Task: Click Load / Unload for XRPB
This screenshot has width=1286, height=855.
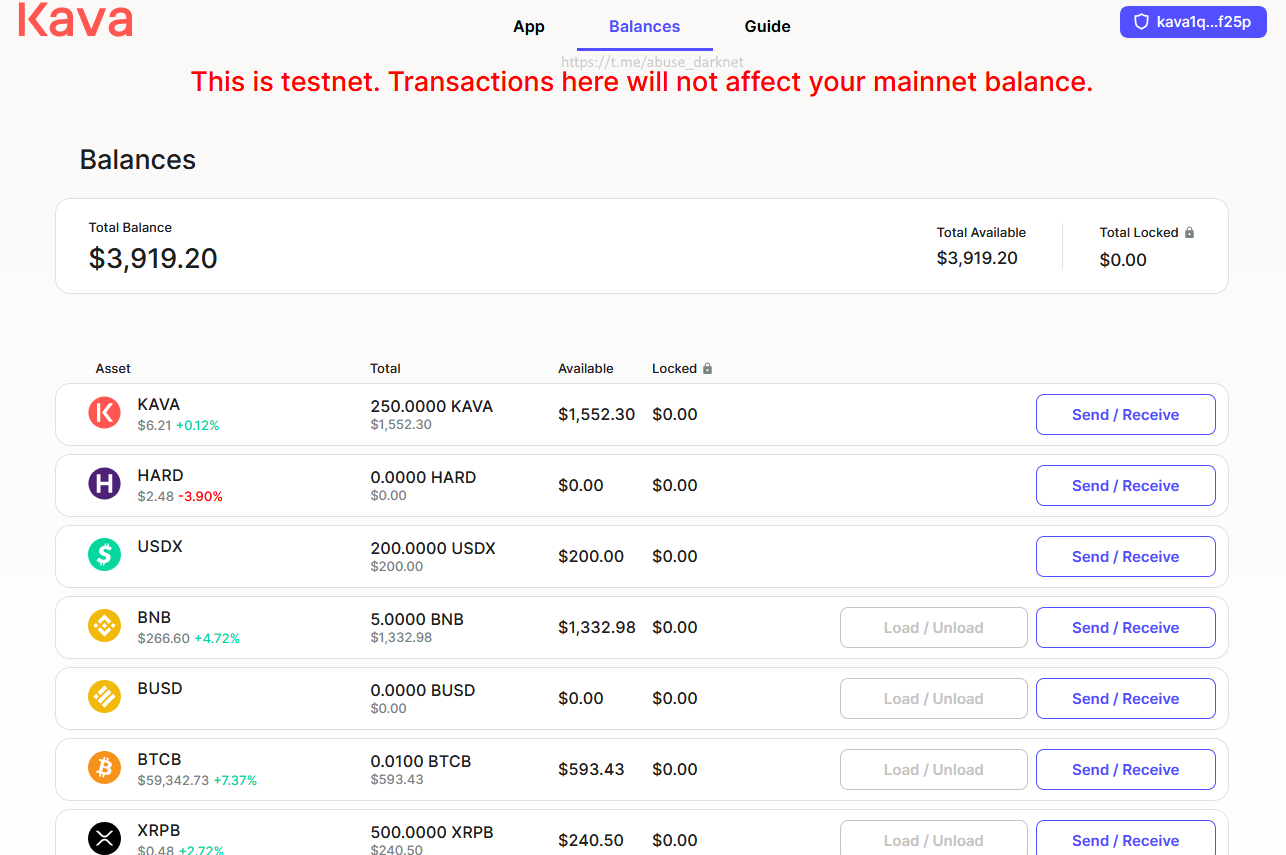Action: coord(933,838)
